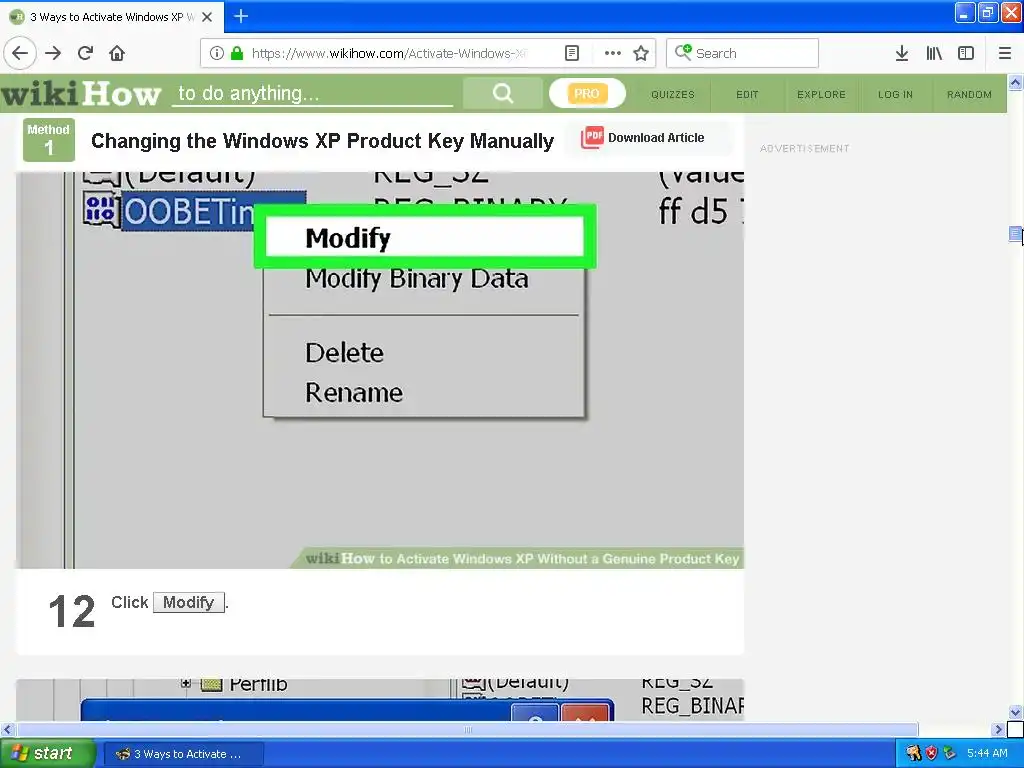Minimize the Firefox window
1024x768 pixels.
965,13
